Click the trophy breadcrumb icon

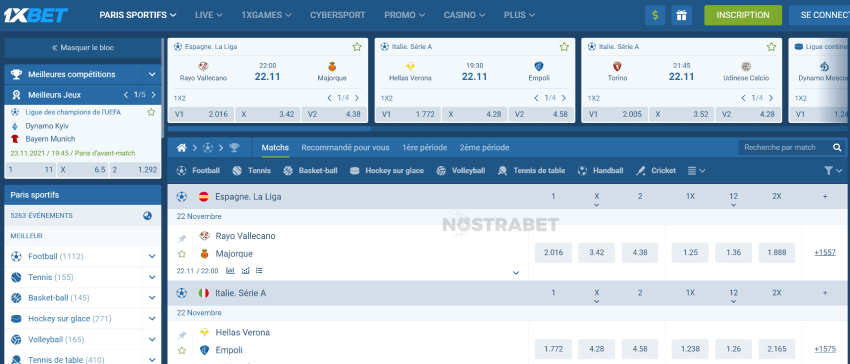point(234,148)
